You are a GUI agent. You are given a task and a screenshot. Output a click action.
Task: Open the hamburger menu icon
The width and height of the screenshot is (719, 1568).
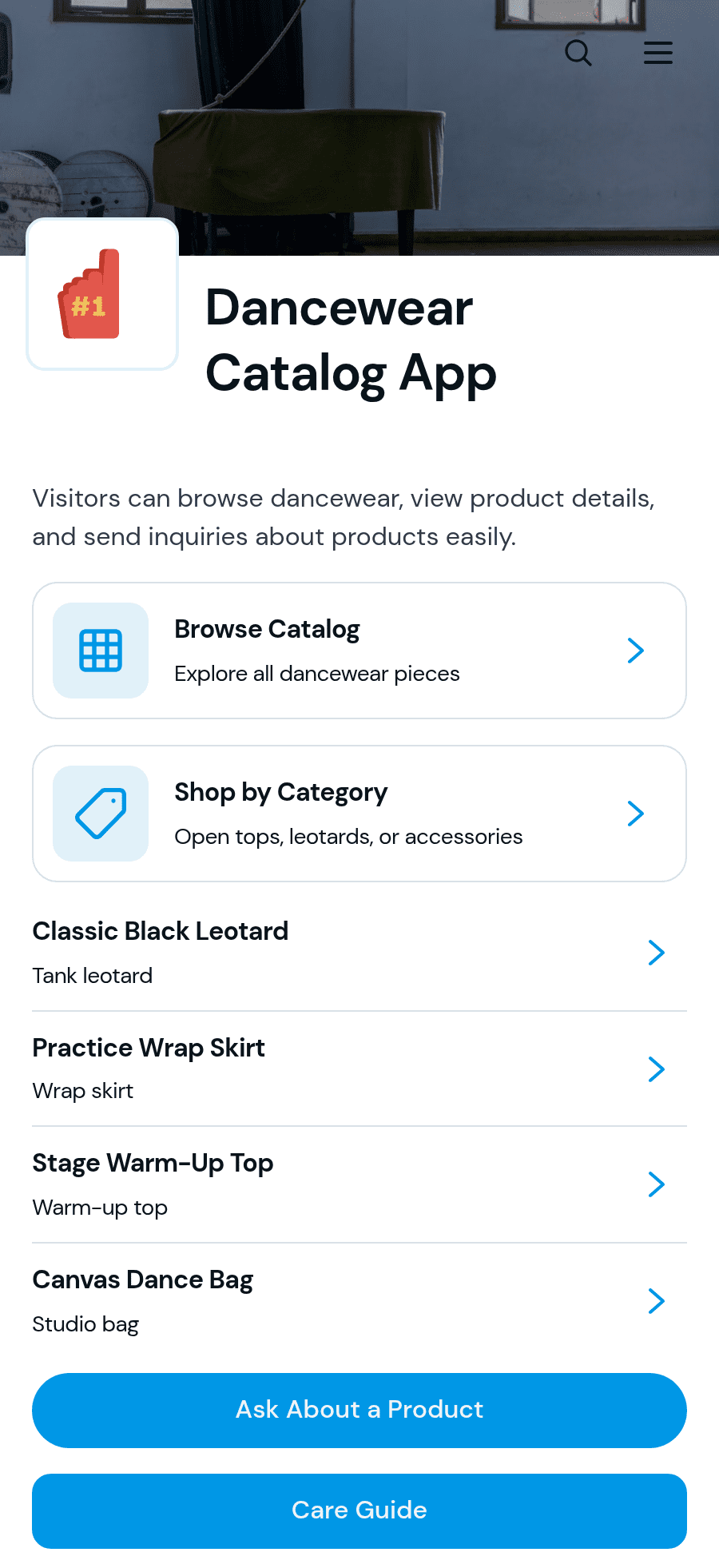pyautogui.click(x=658, y=53)
